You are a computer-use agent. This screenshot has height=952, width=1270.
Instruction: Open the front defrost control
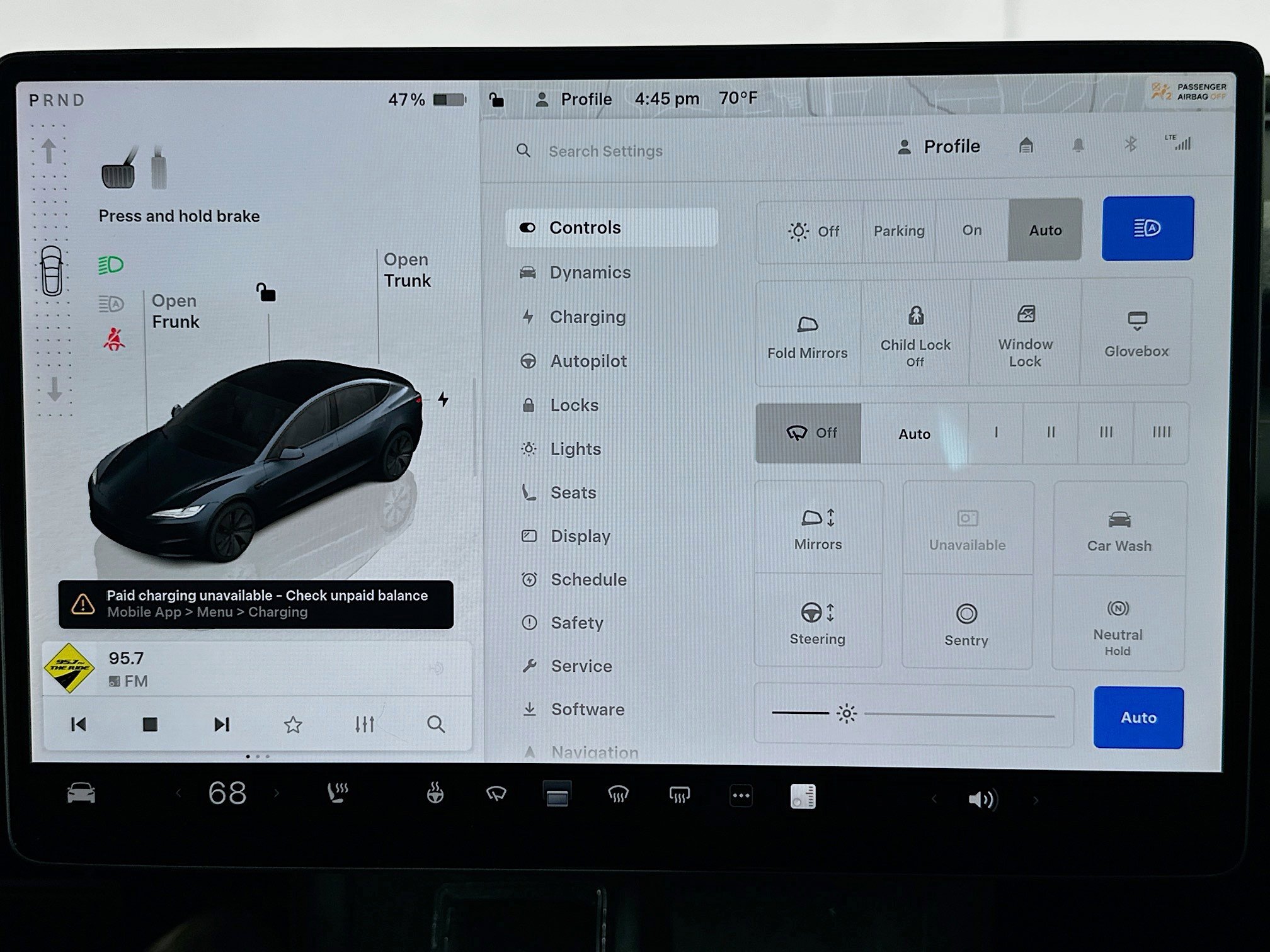coord(618,795)
